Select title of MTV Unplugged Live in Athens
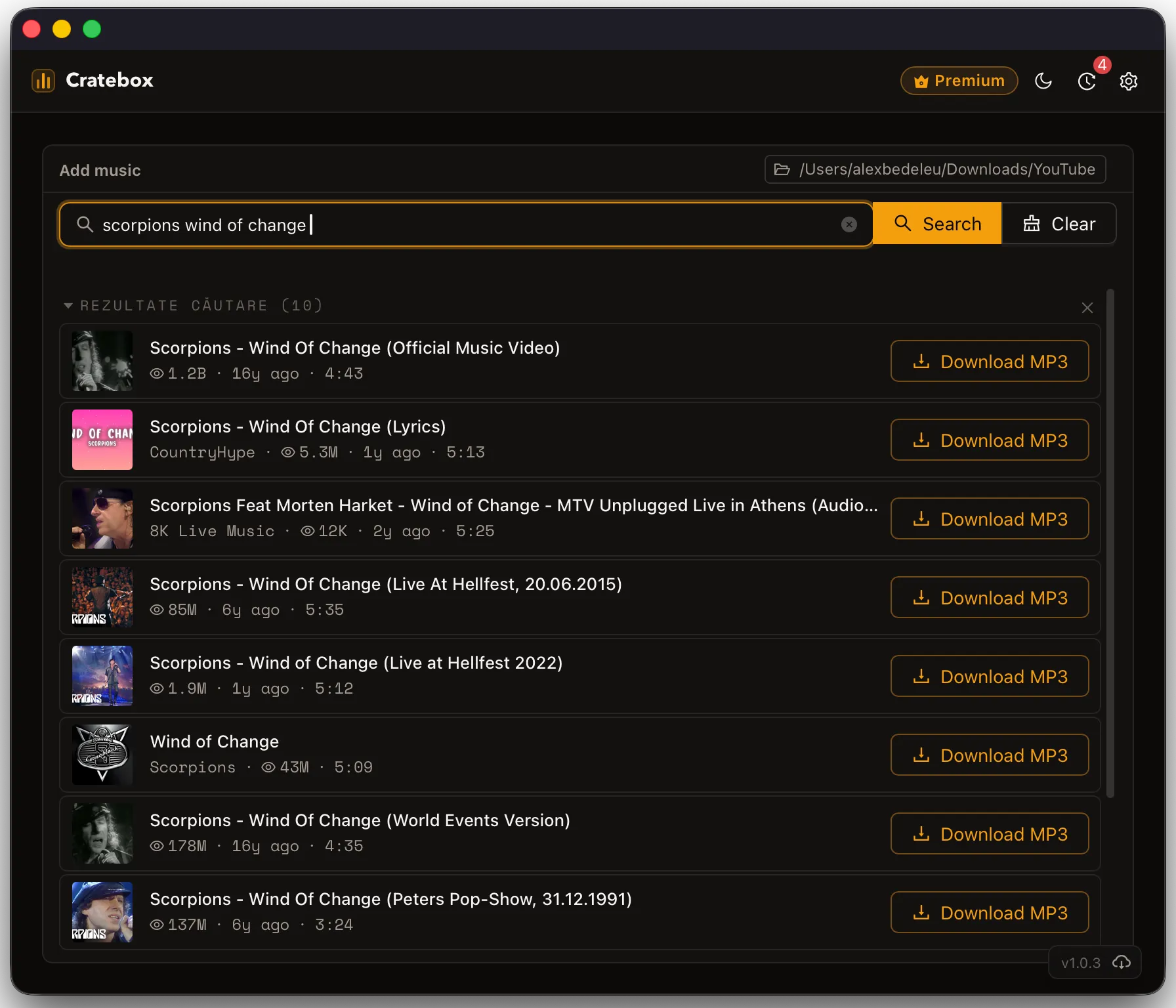Image resolution: width=1176 pixels, height=1008 pixels. tap(514, 505)
